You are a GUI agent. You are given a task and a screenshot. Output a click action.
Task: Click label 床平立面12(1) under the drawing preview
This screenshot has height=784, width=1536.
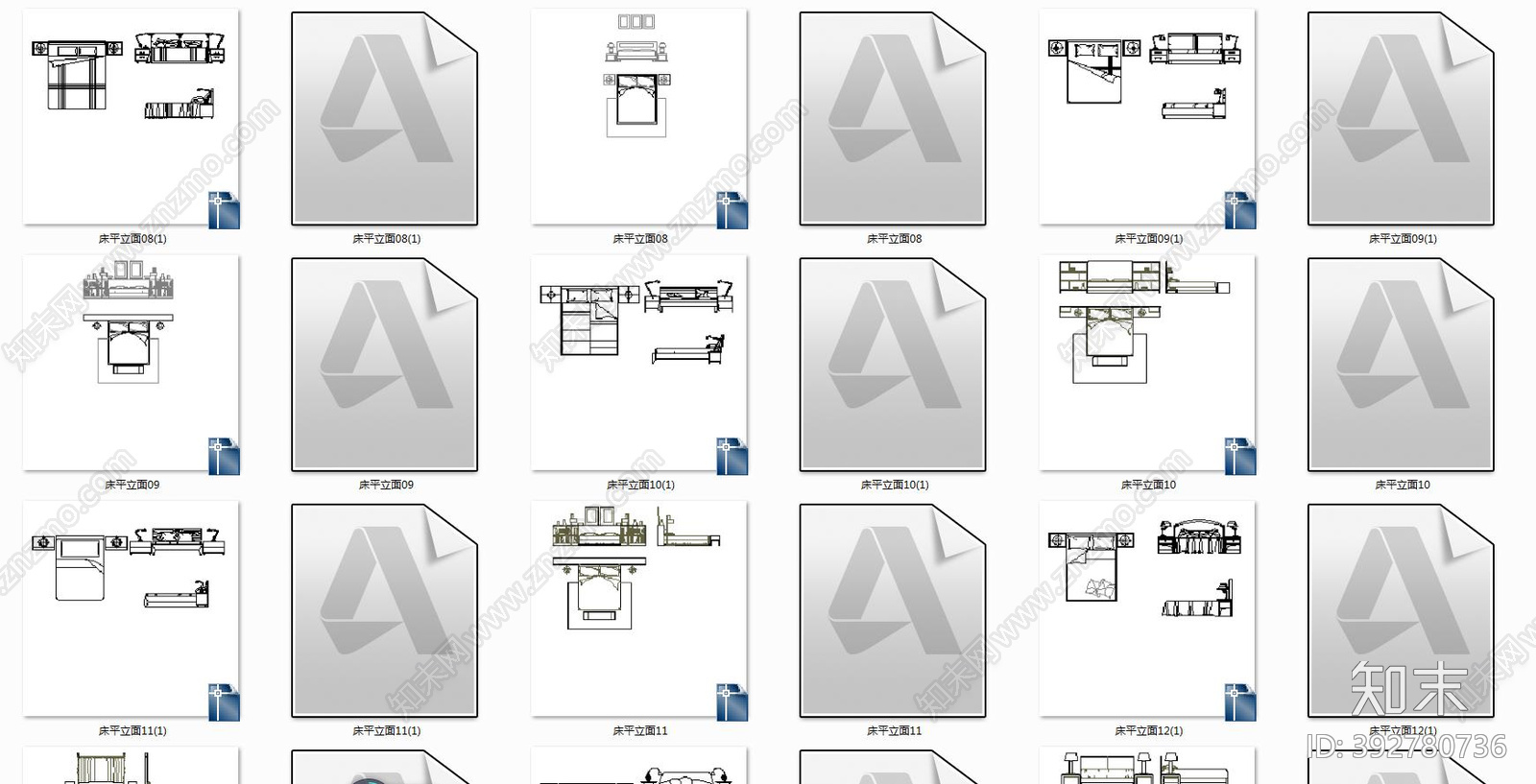click(1148, 730)
